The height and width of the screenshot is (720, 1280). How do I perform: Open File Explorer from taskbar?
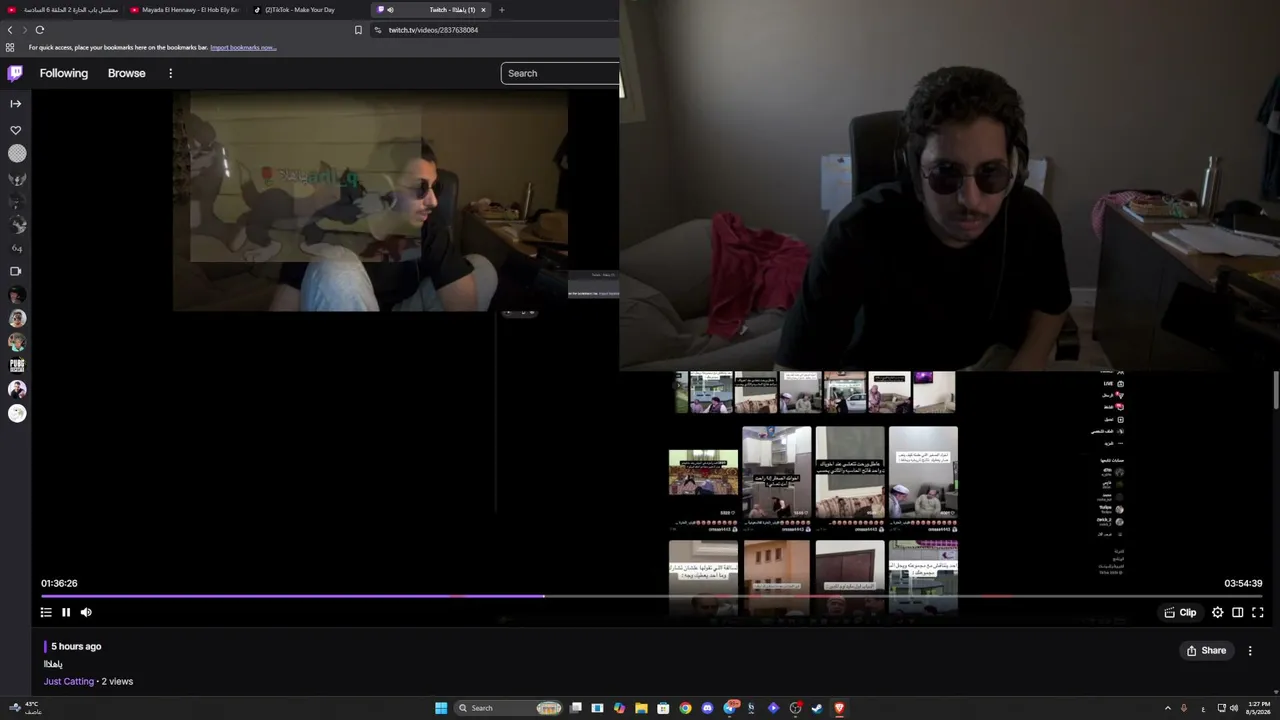point(641,708)
